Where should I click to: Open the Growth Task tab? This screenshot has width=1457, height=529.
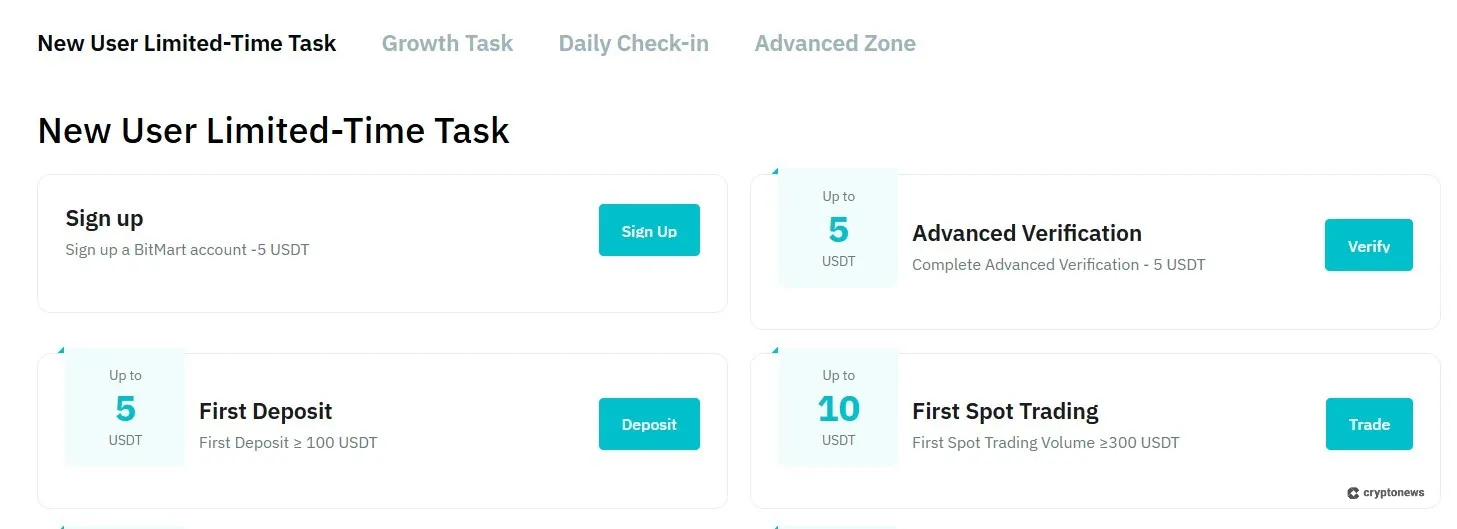pyautogui.click(x=447, y=44)
